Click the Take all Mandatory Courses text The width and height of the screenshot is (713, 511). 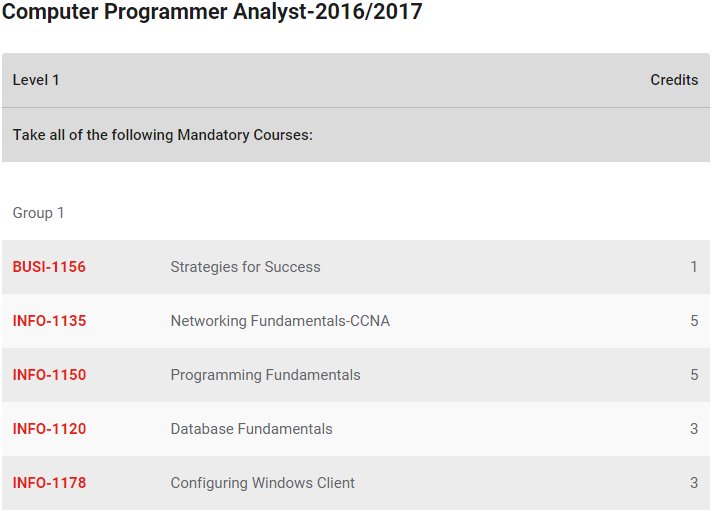(163, 135)
